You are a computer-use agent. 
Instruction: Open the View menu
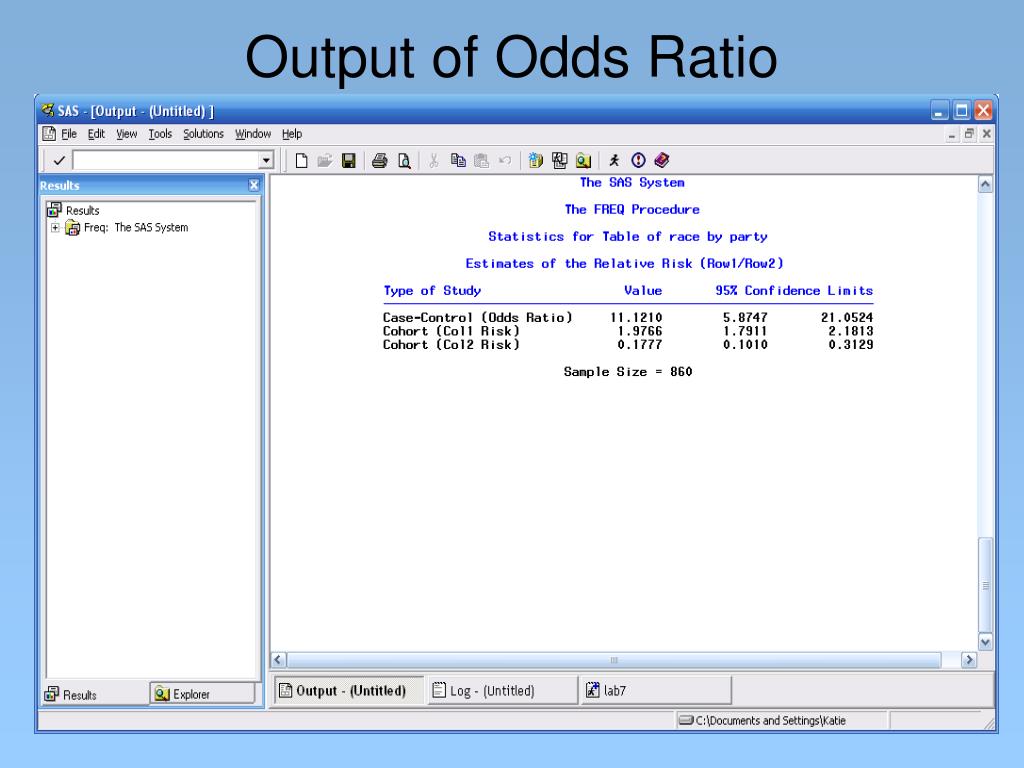[127, 134]
